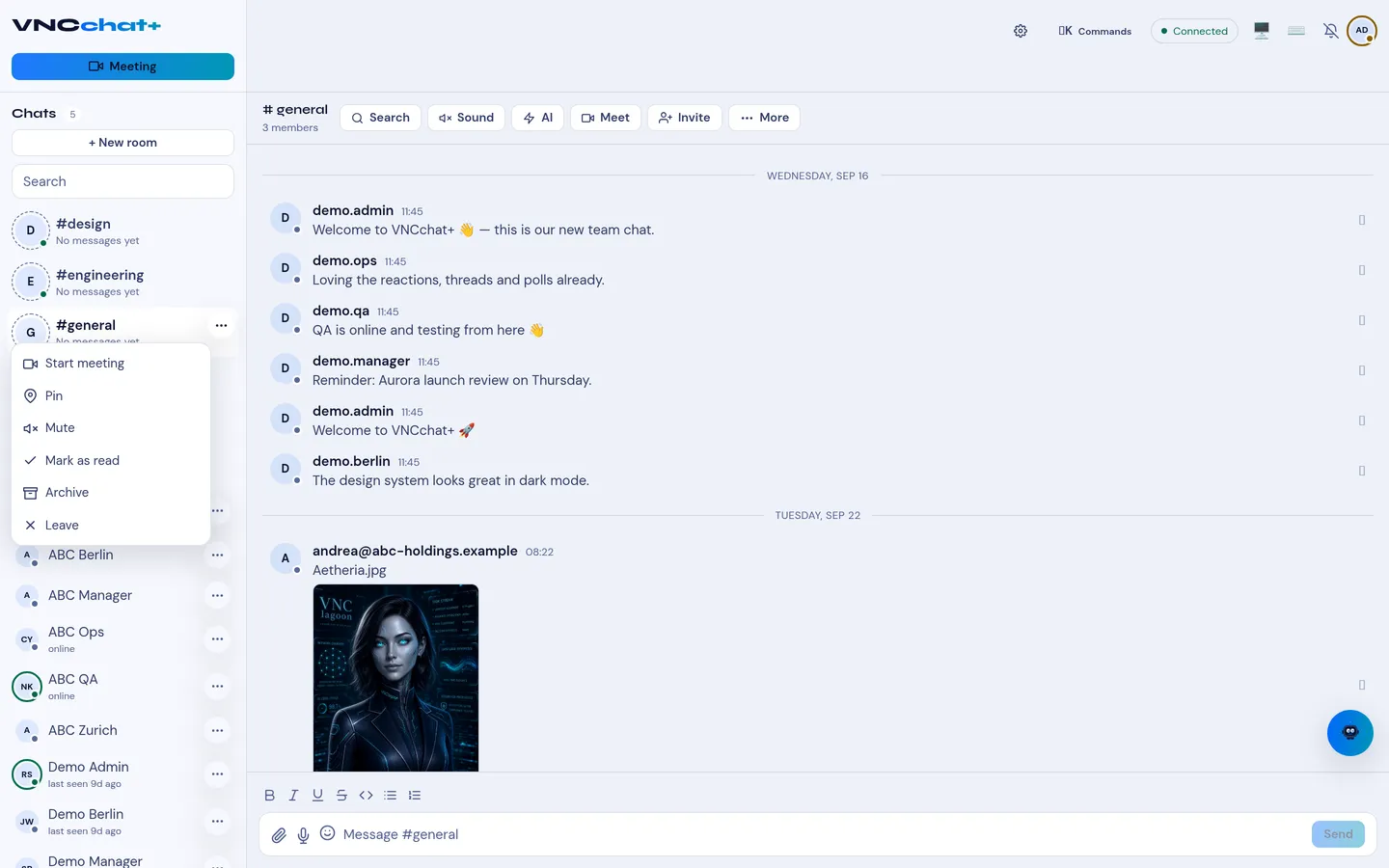Attach a file with paperclip icon
This screenshot has width=1389, height=868.
pos(279,835)
